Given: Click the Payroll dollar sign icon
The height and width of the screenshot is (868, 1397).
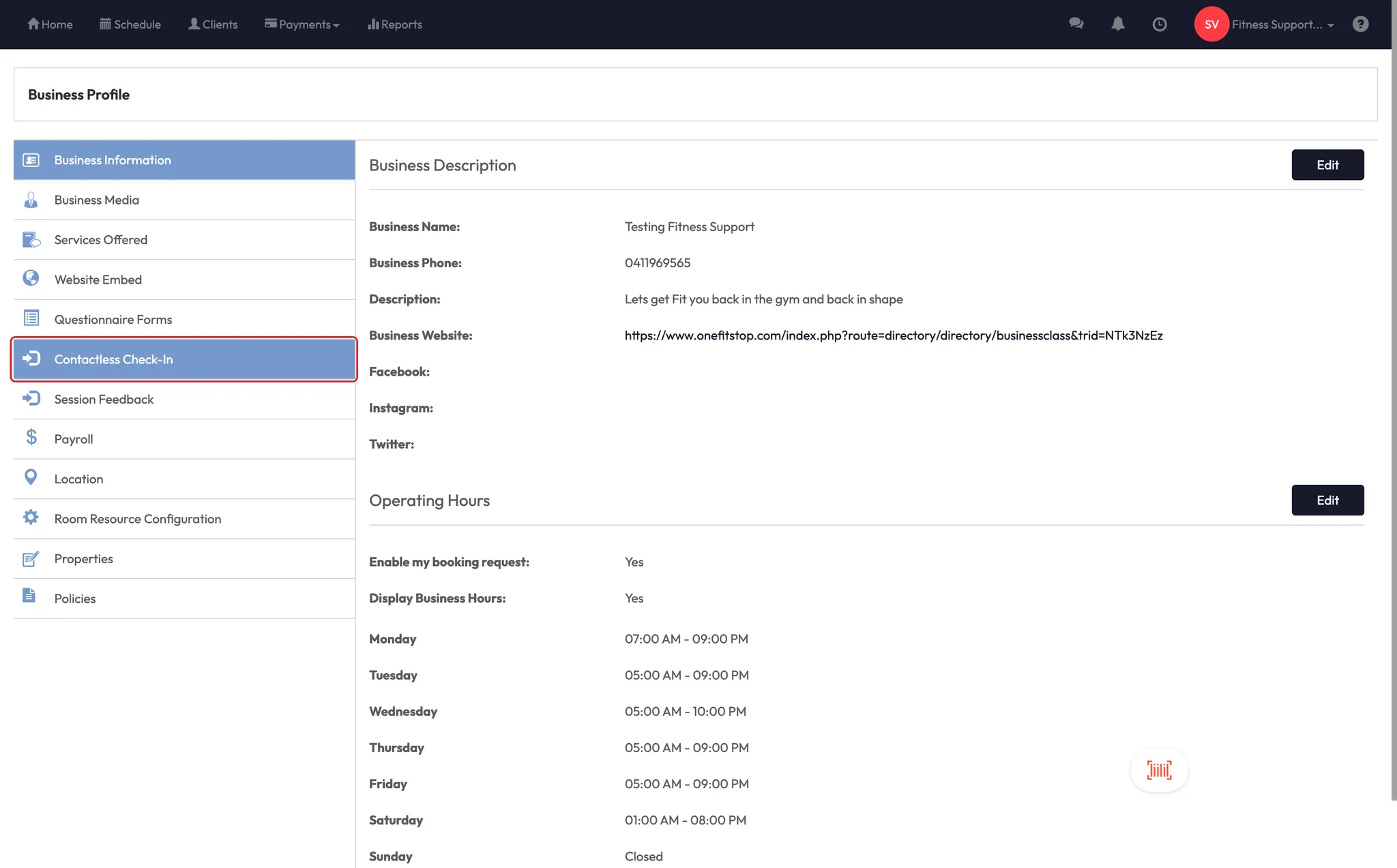Looking at the screenshot, I should 31,438.
